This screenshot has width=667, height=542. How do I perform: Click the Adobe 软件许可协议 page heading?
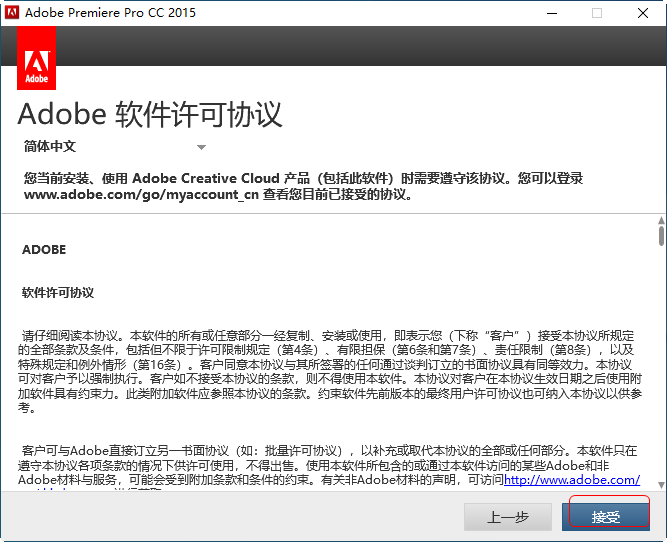(x=150, y=114)
